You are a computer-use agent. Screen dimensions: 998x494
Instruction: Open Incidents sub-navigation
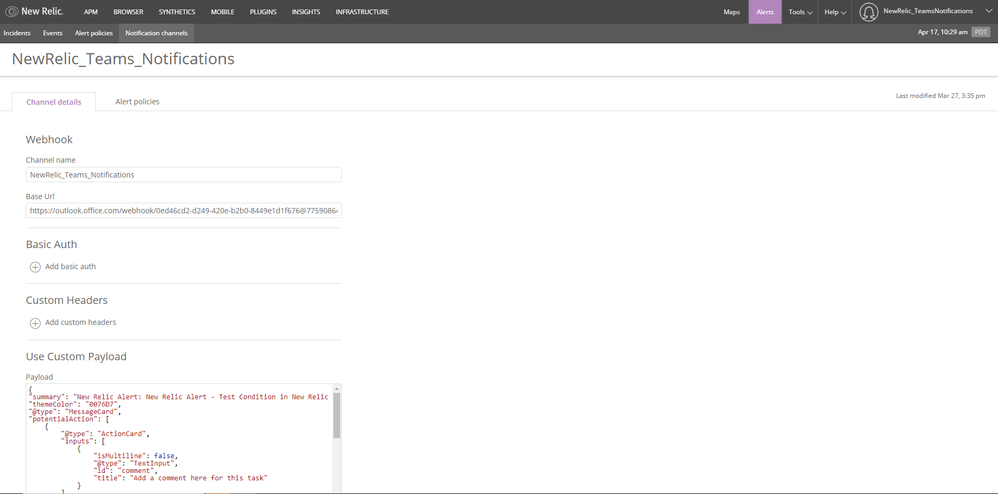point(17,32)
